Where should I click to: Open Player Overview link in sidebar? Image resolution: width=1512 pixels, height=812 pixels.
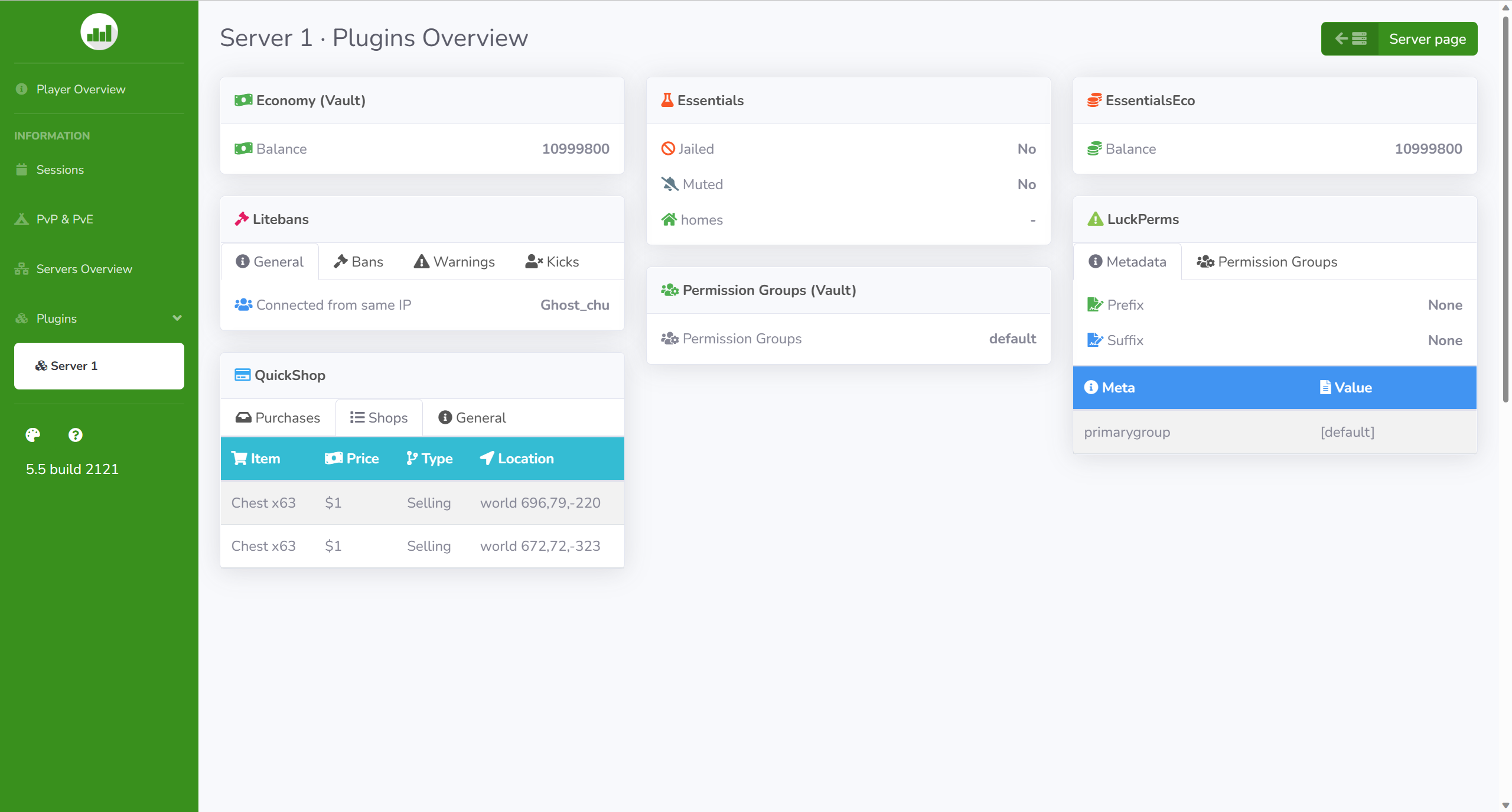point(81,89)
